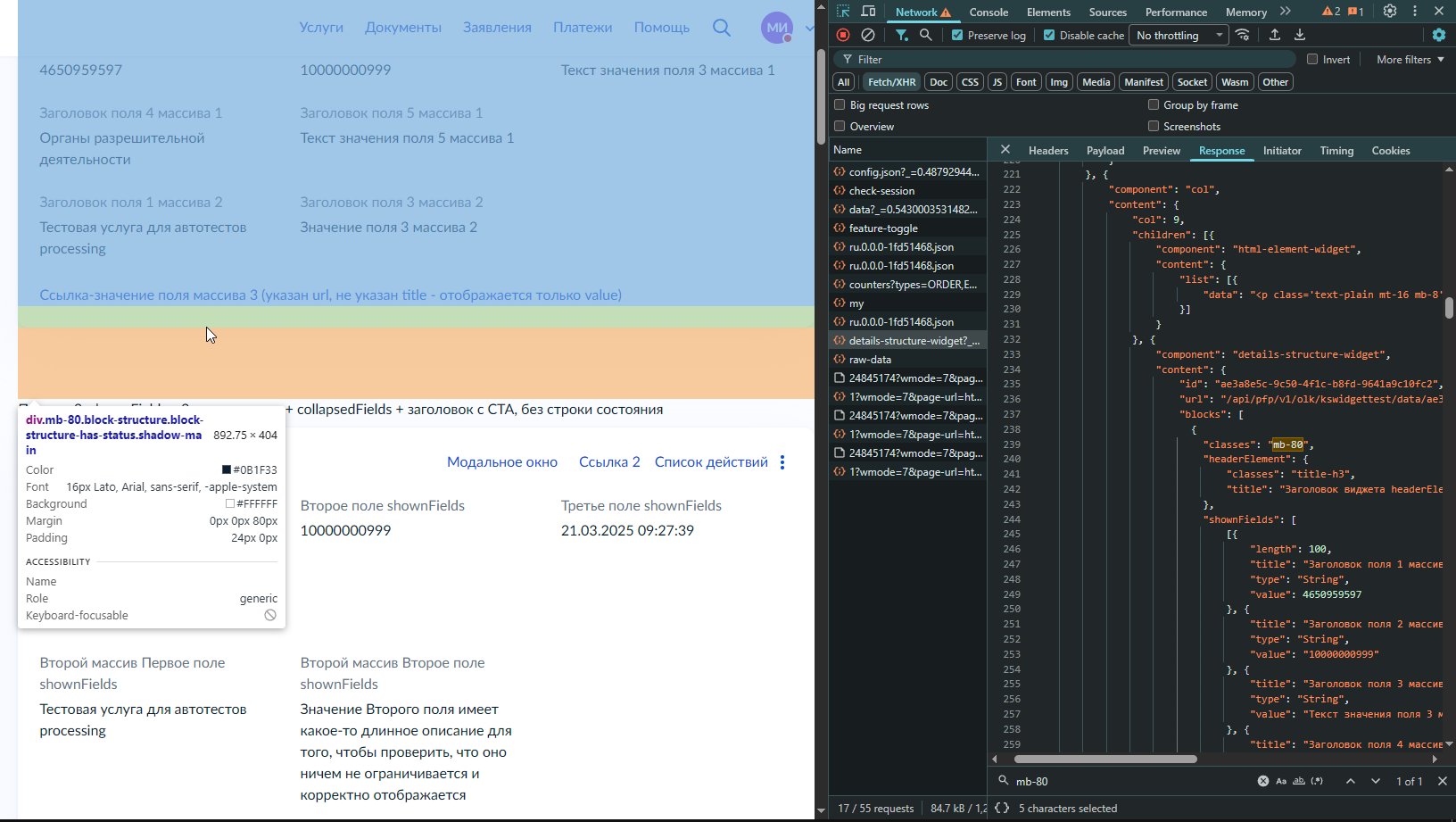The image size is (1456, 822).
Task: Open the No throttling dropdown
Action: 1179,36
